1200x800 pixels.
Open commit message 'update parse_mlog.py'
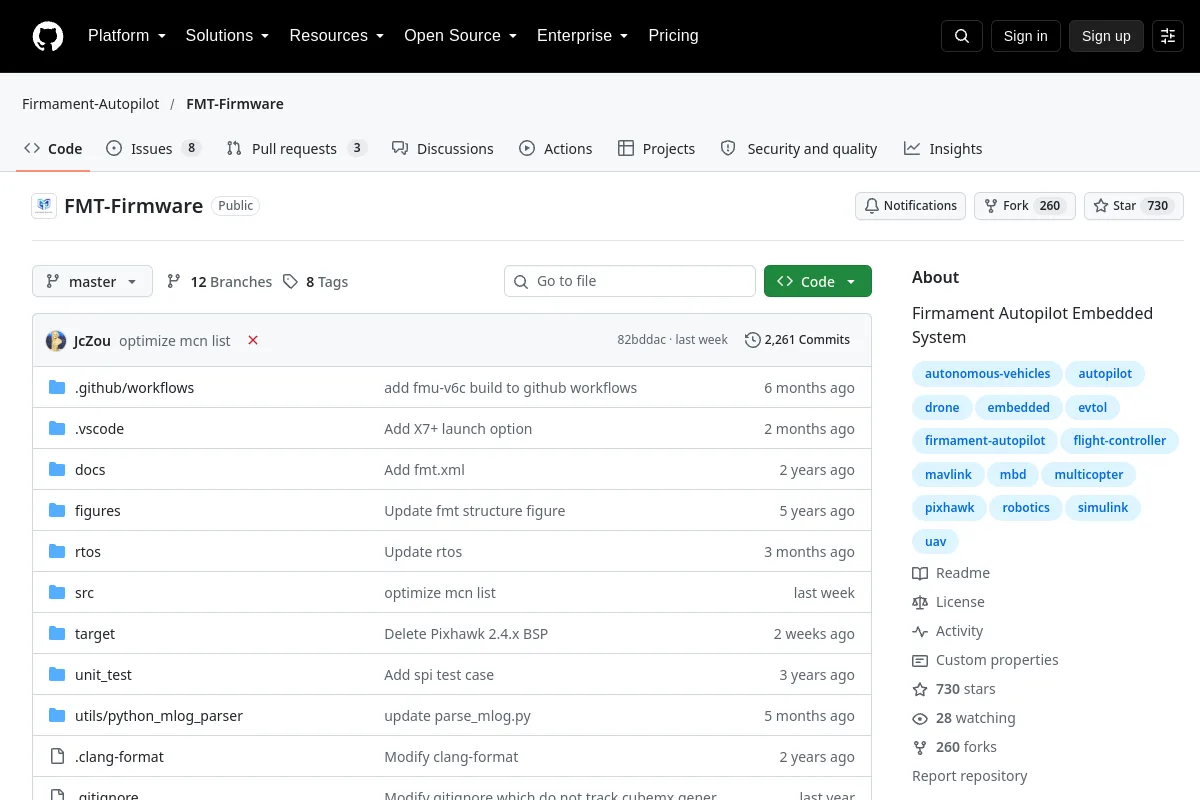click(458, 716)
